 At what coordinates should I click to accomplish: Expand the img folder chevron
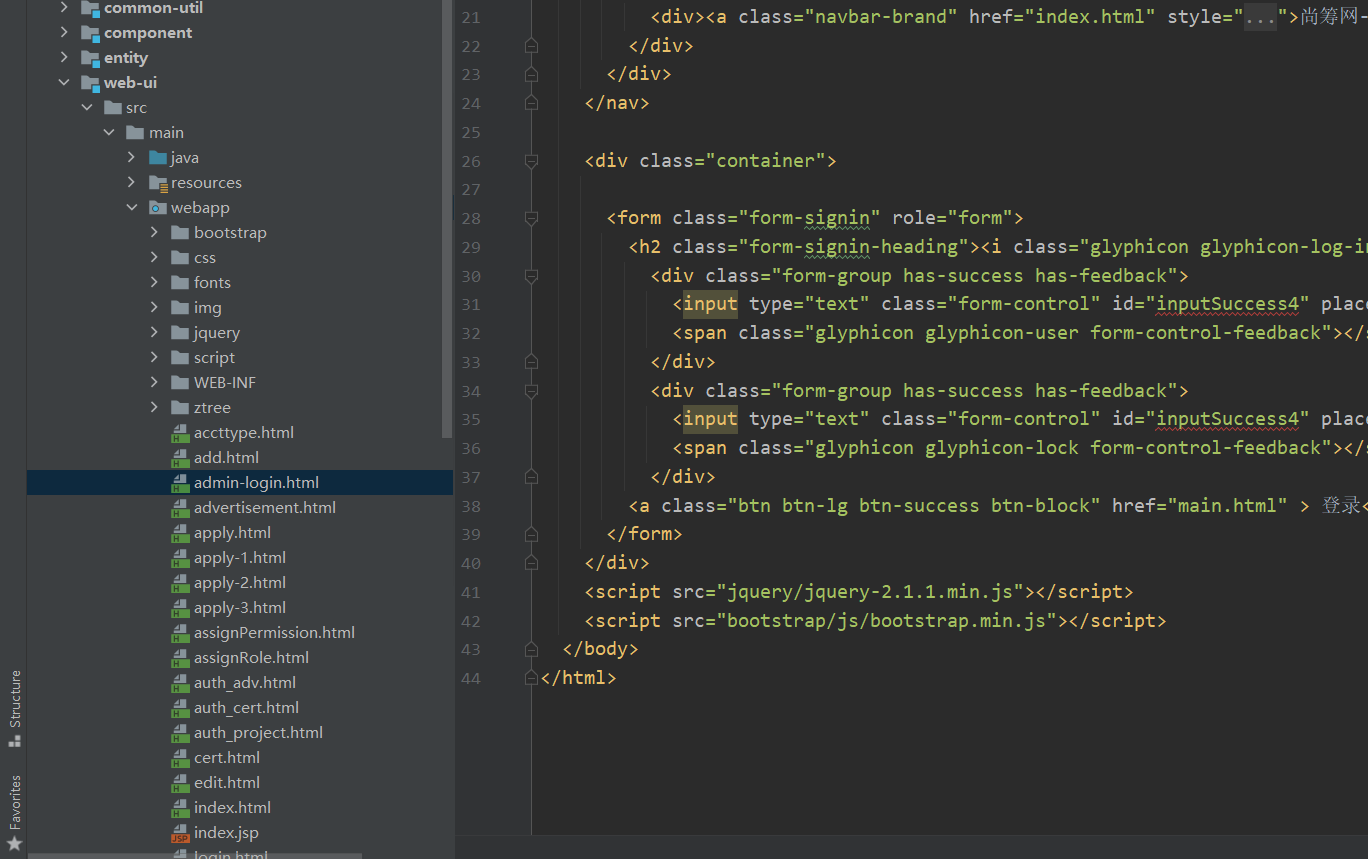pyautogui.click(x=154, y=308)
